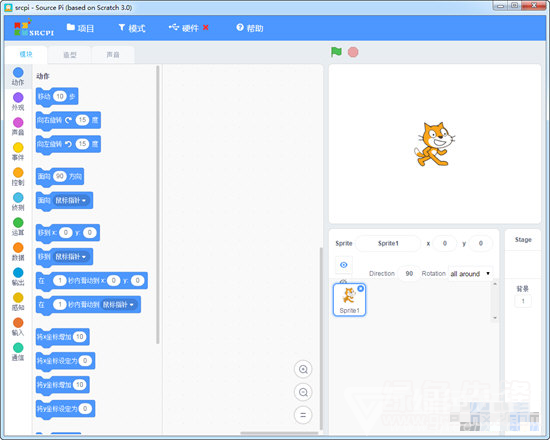This screenshot has width=551, height=440.
Task: Select the purple 外观 looks category
Action: coord(18,102)
